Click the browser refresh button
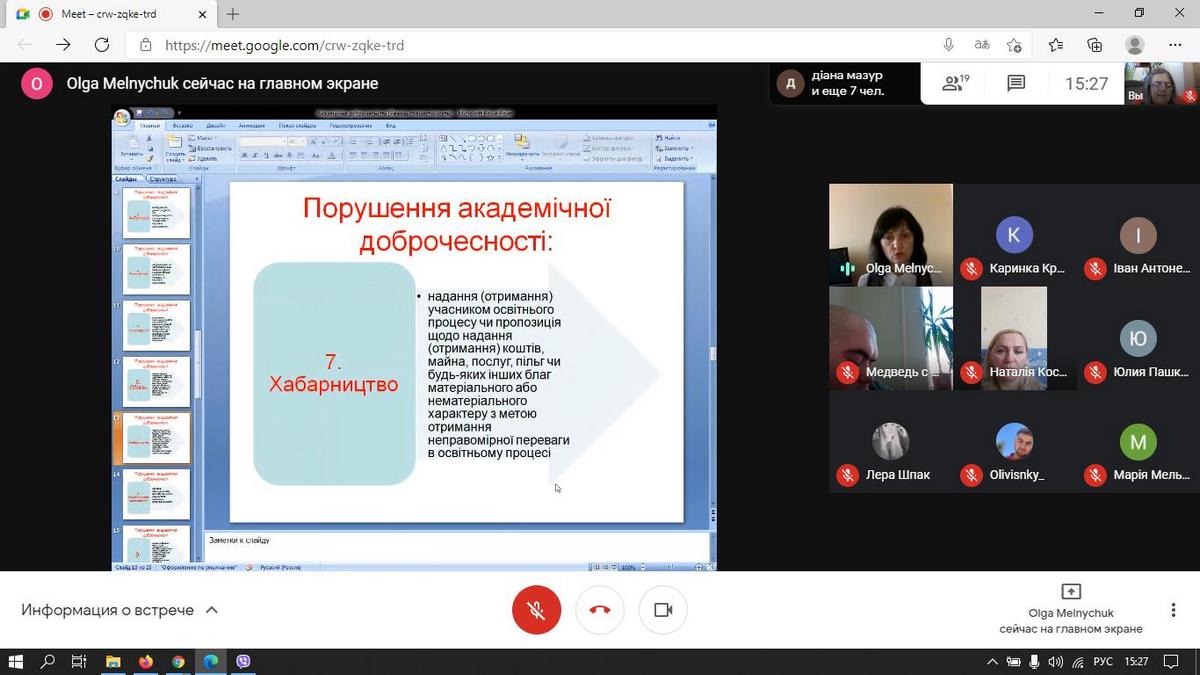The height and width of the screenshot is (675, 1200). click(101, 45)
